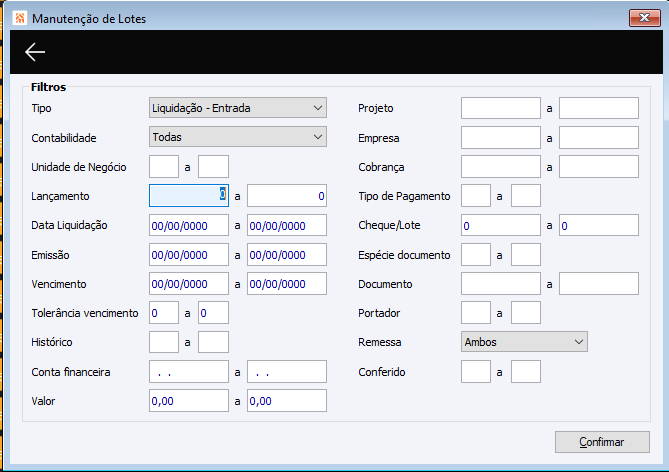Focus the Empresa start field
The width and height of the screenshot is (669, 472).
pos(501,137)
